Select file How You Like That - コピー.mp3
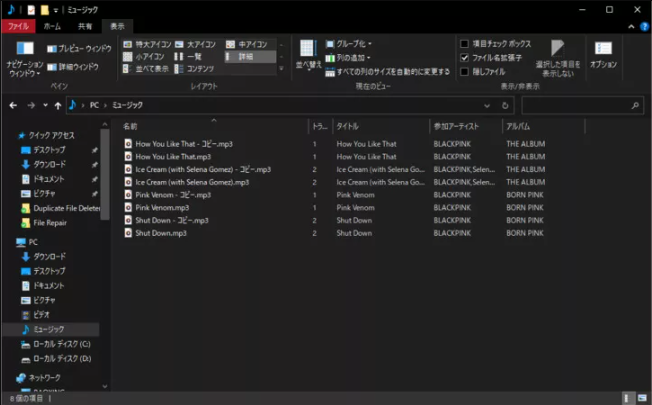This screenshot has width=652, height=405. [x=184, y=144]
